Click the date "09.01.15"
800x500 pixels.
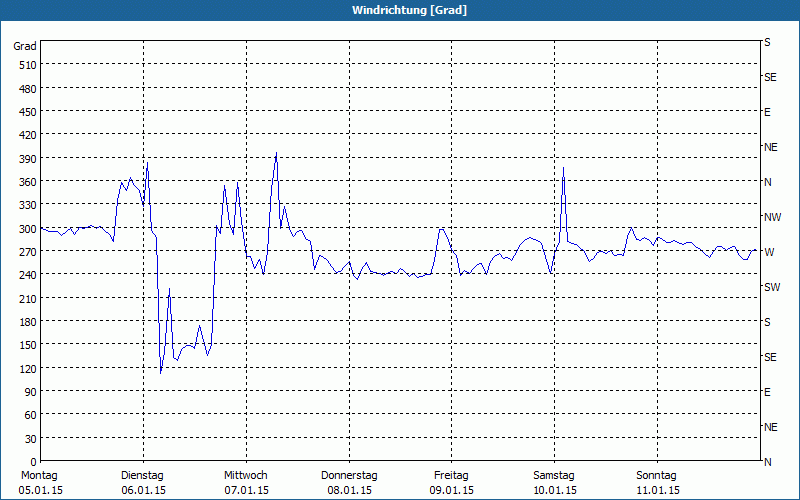point(452,491)
